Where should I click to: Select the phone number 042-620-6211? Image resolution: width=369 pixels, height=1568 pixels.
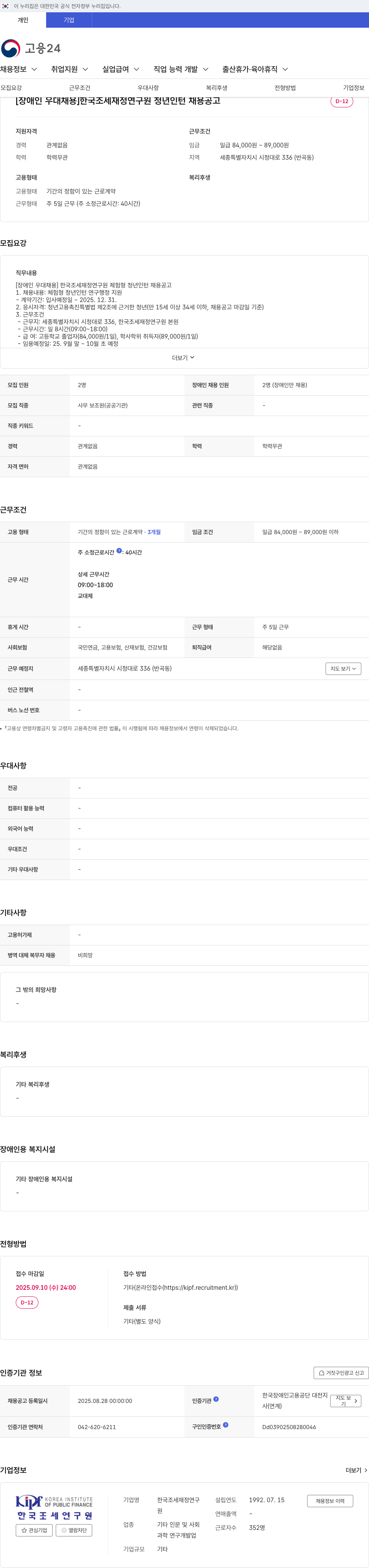click(96, 1427)
